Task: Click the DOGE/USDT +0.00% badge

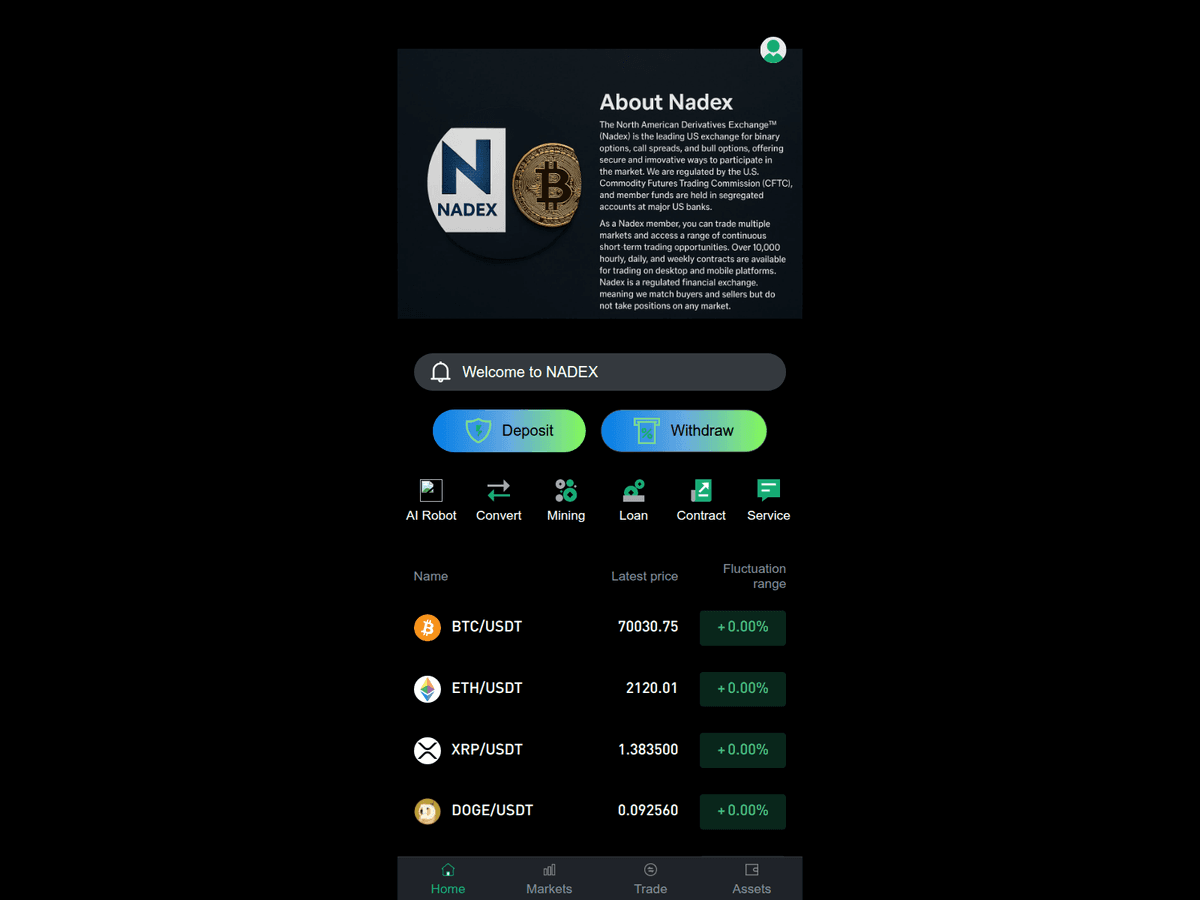Action: [x=743, y=811]
